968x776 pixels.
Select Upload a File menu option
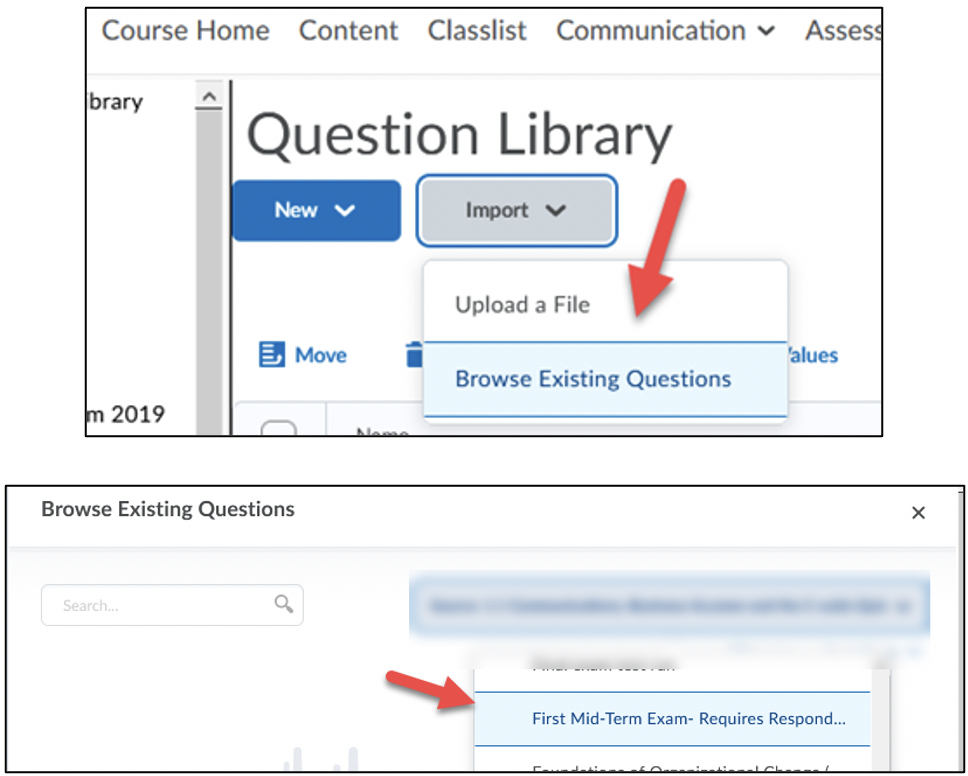click(522, 304)
